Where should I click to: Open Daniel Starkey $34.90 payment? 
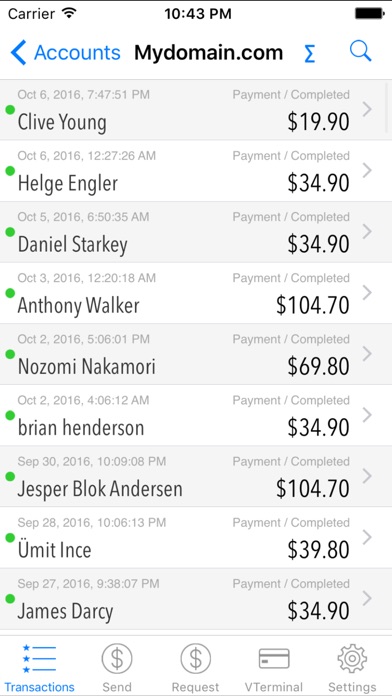coord(196,232)
